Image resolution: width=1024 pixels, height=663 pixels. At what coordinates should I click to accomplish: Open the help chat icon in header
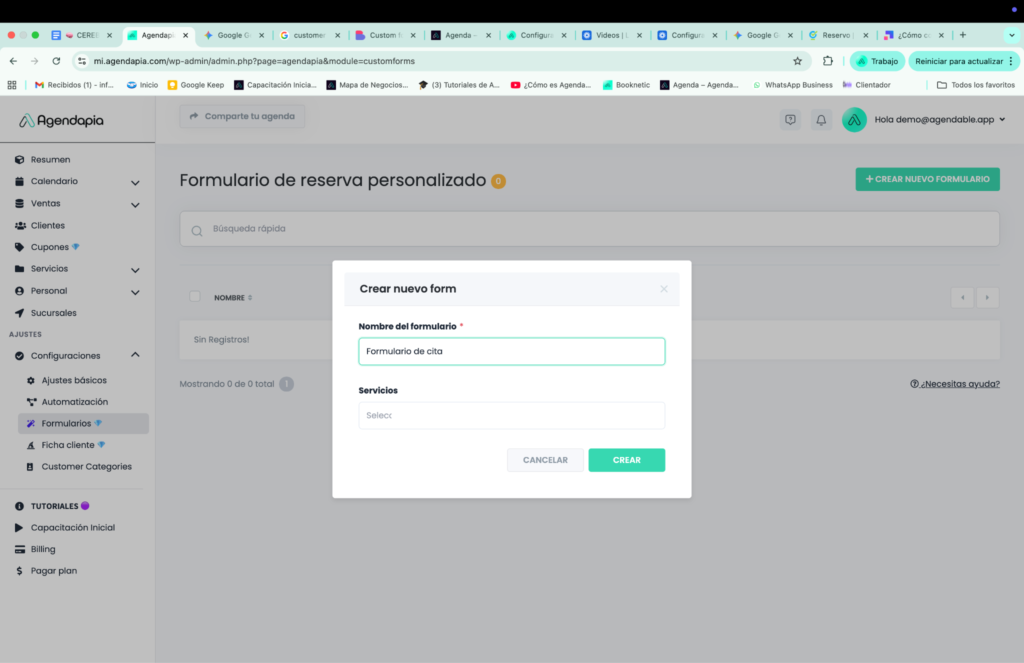pyautogui.click(x=790, y=120)
